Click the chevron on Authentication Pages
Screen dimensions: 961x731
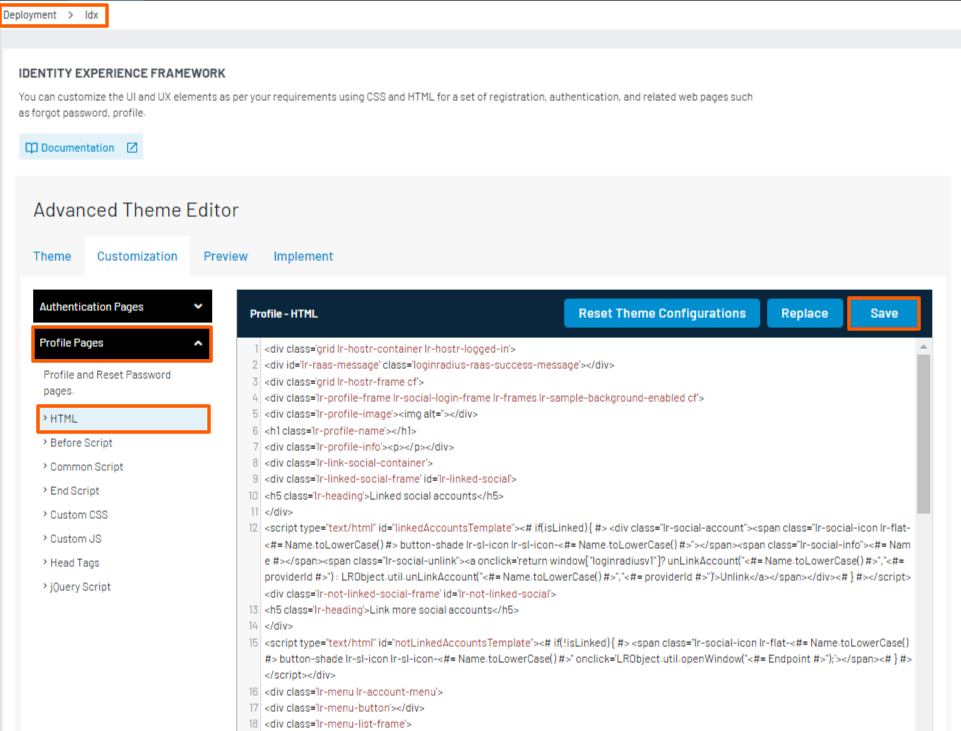tap(197, 305)
